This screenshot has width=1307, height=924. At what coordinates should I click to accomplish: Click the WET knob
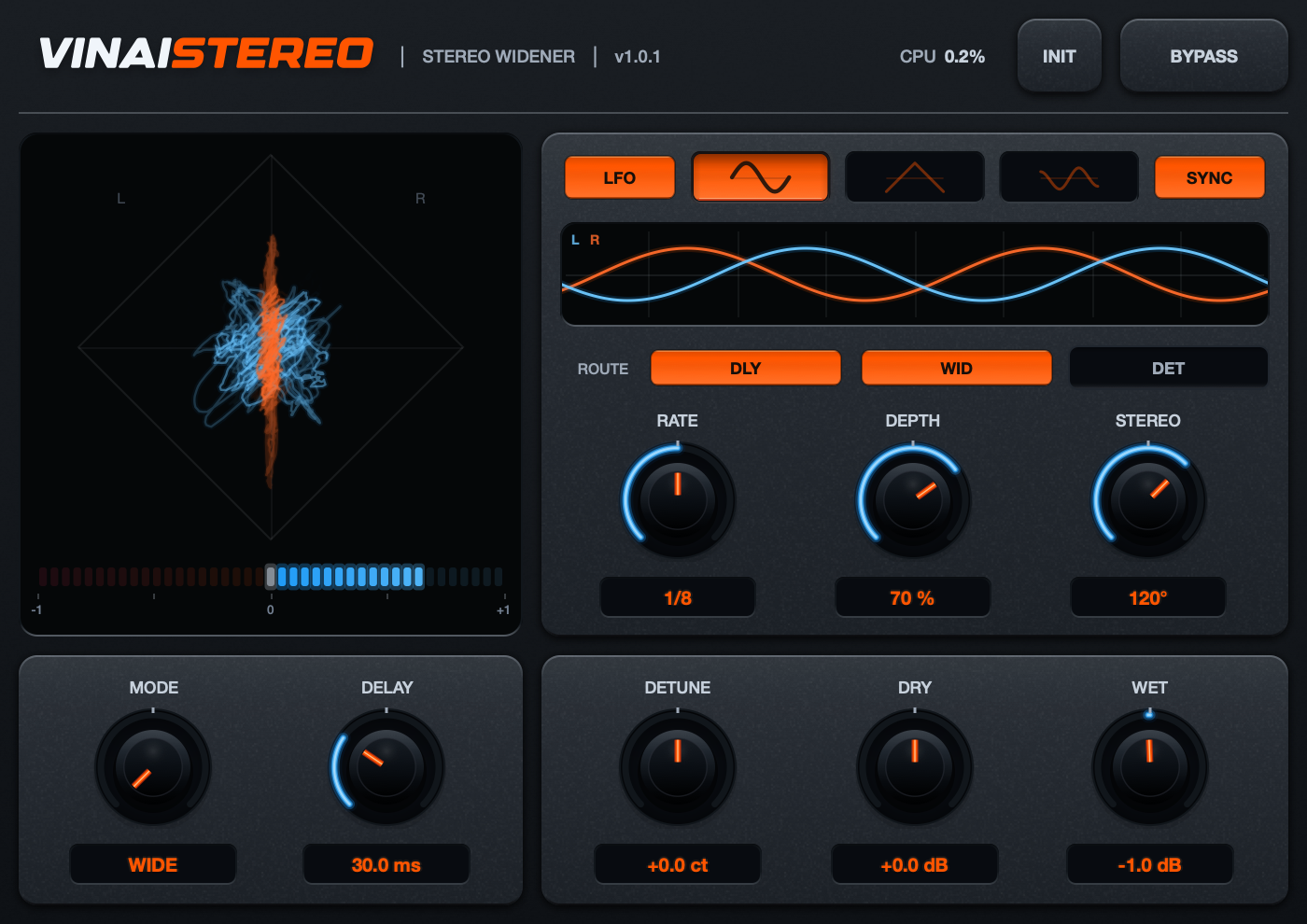click(x=1150, y=766)
